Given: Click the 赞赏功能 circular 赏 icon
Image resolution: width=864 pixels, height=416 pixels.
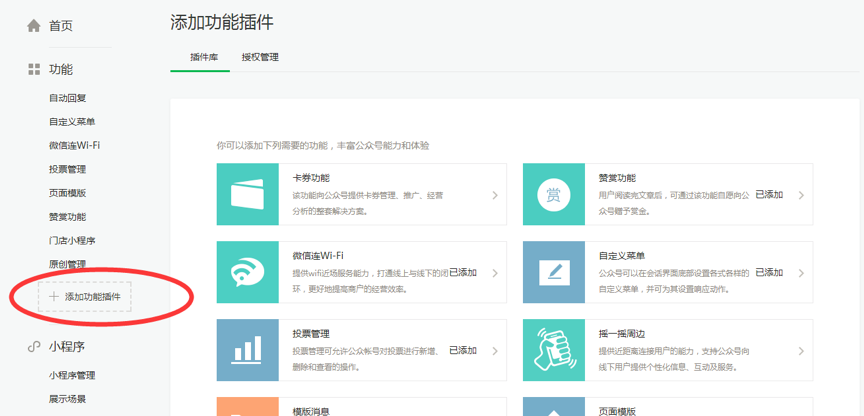Looking at the screenshot, I should pyautogui.click(x=554, y=195).
